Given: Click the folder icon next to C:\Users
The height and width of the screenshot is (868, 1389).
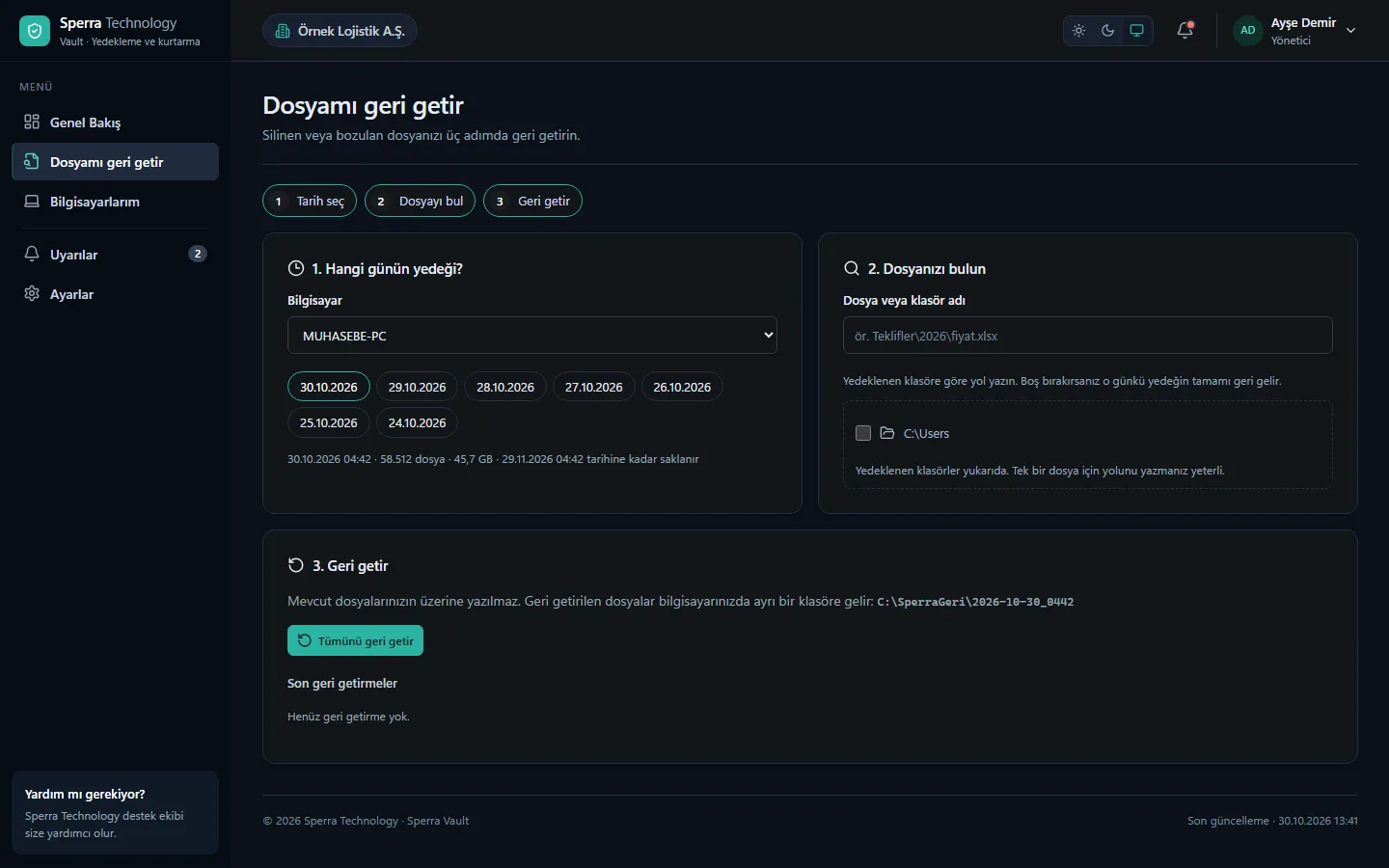Looking at the screenshot, I should 887,433.
